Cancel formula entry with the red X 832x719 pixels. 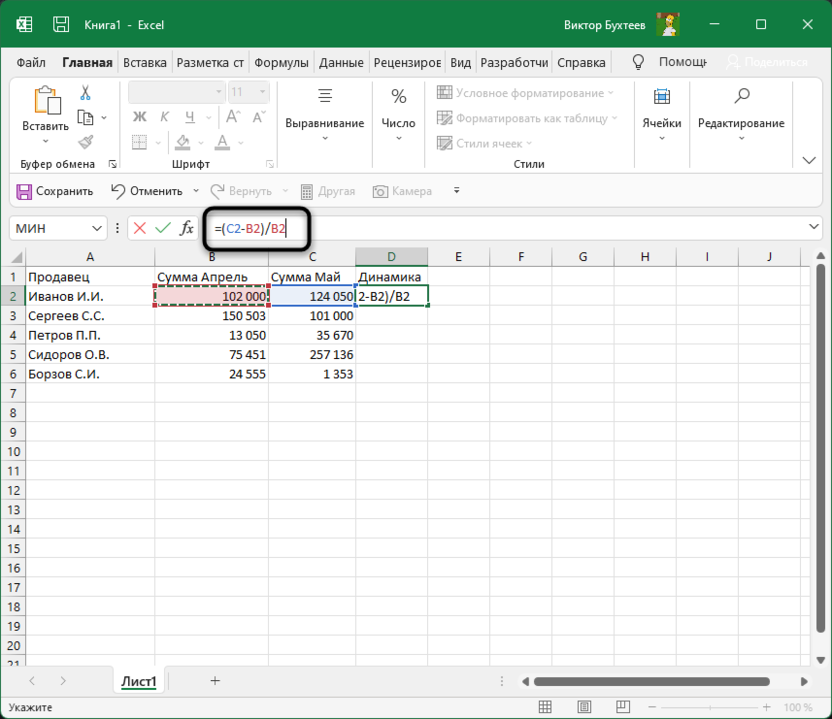140,228
